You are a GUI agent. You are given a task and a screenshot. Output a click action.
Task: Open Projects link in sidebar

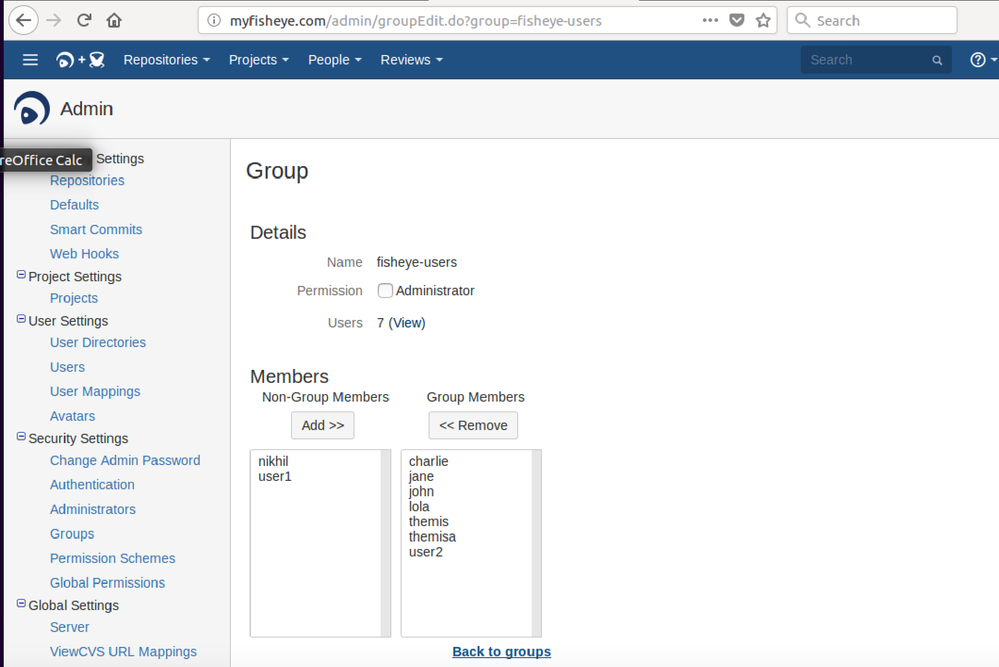pyautogui.click(x=74, y=298)
